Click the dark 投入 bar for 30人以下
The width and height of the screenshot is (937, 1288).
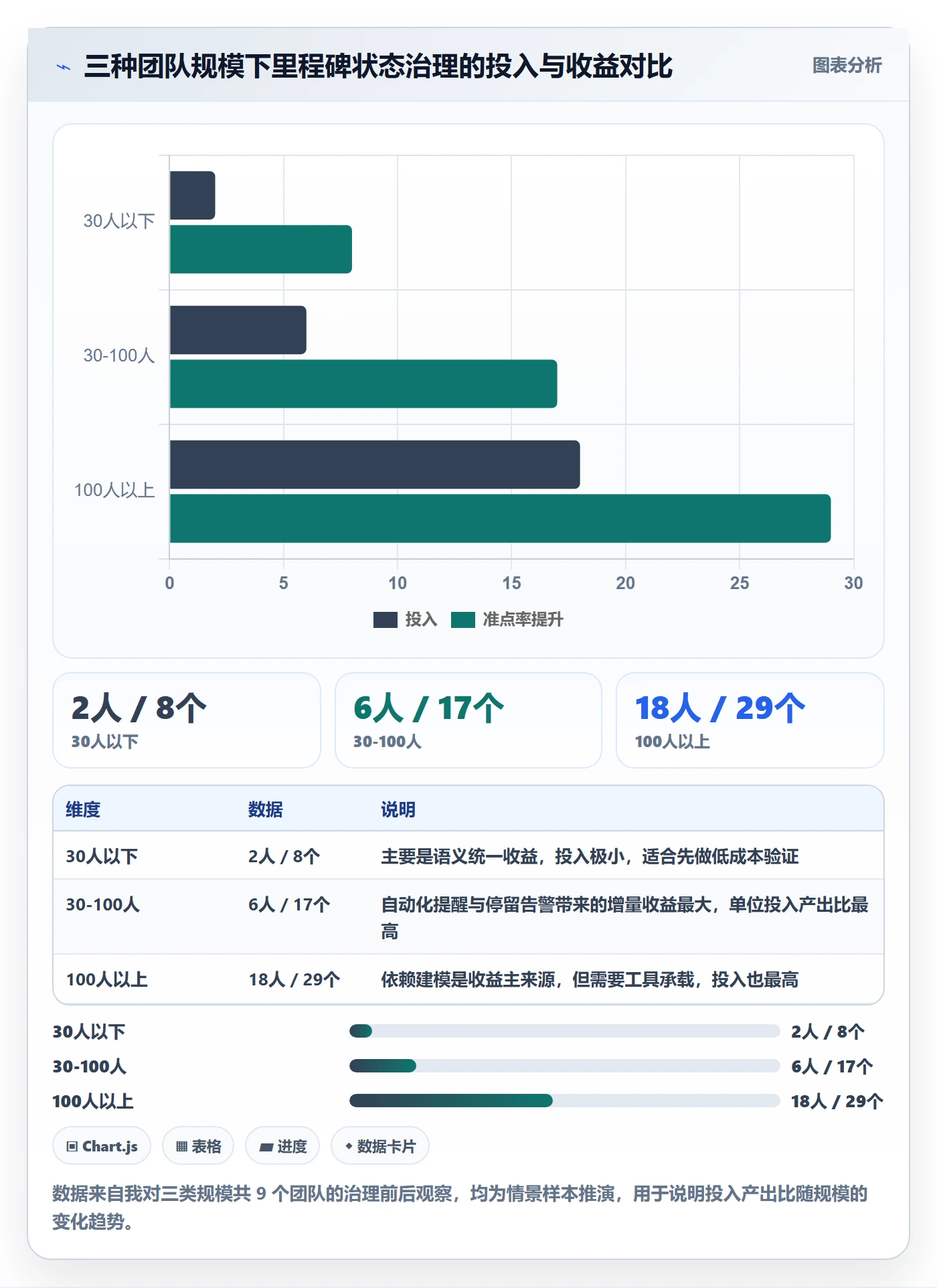193,195
